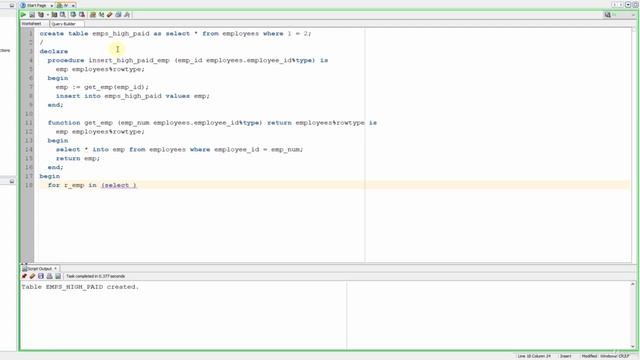
Task: Click the 'create table emps_high_paid' line
Action: coord(176,33)
